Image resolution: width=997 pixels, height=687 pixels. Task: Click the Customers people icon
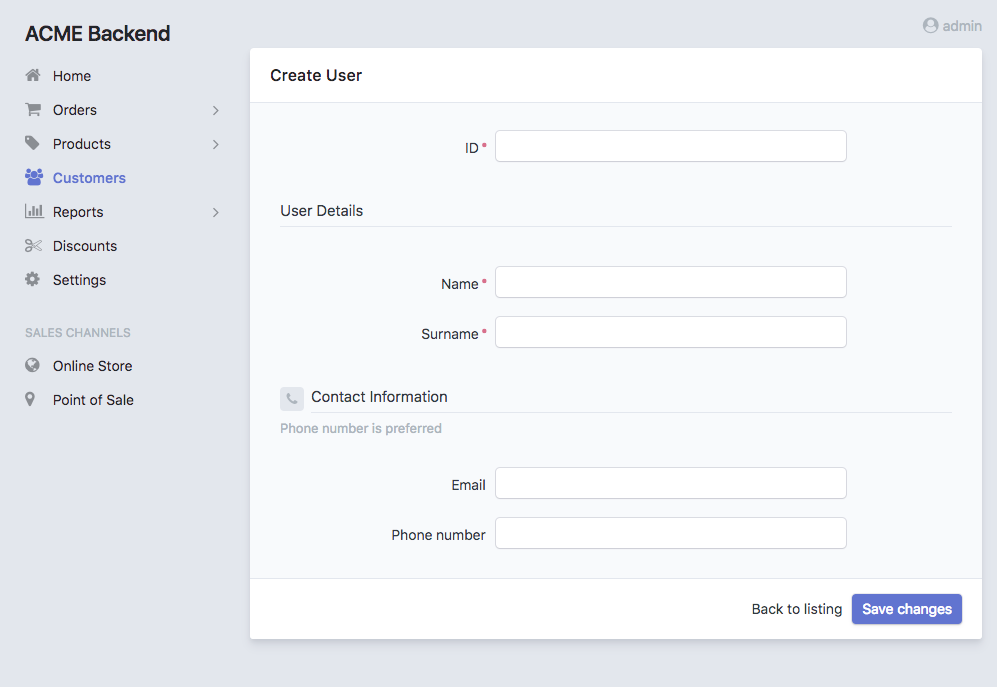point(34,178)
